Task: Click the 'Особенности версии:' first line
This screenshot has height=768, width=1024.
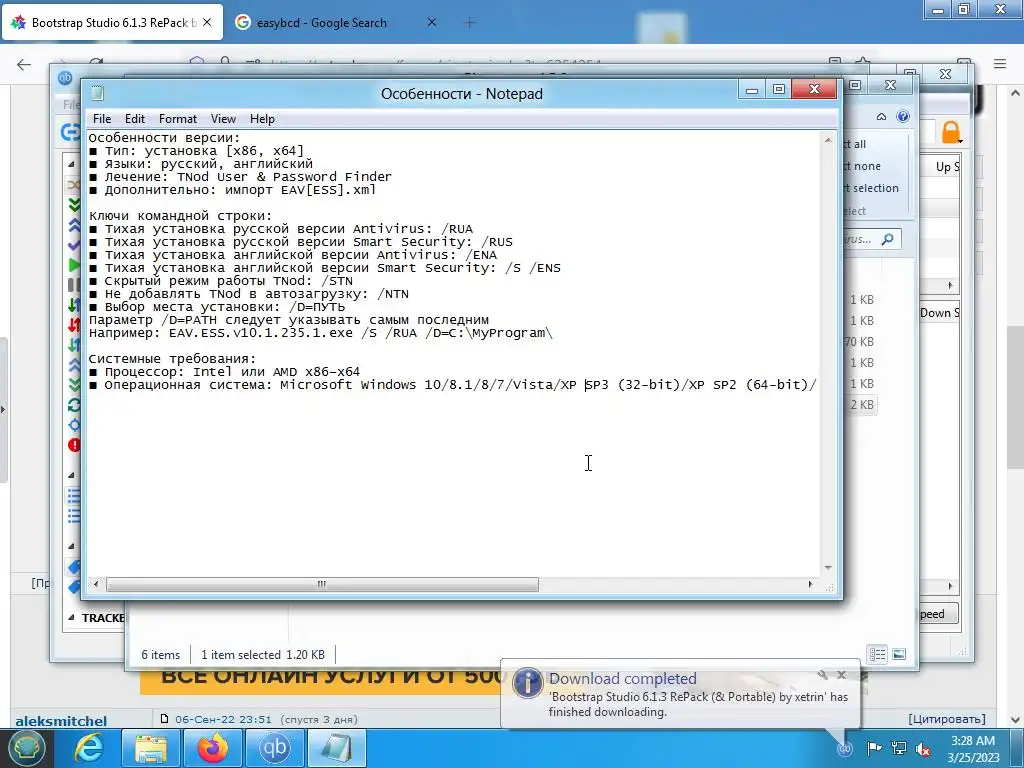Action: [x=165, y=138]
